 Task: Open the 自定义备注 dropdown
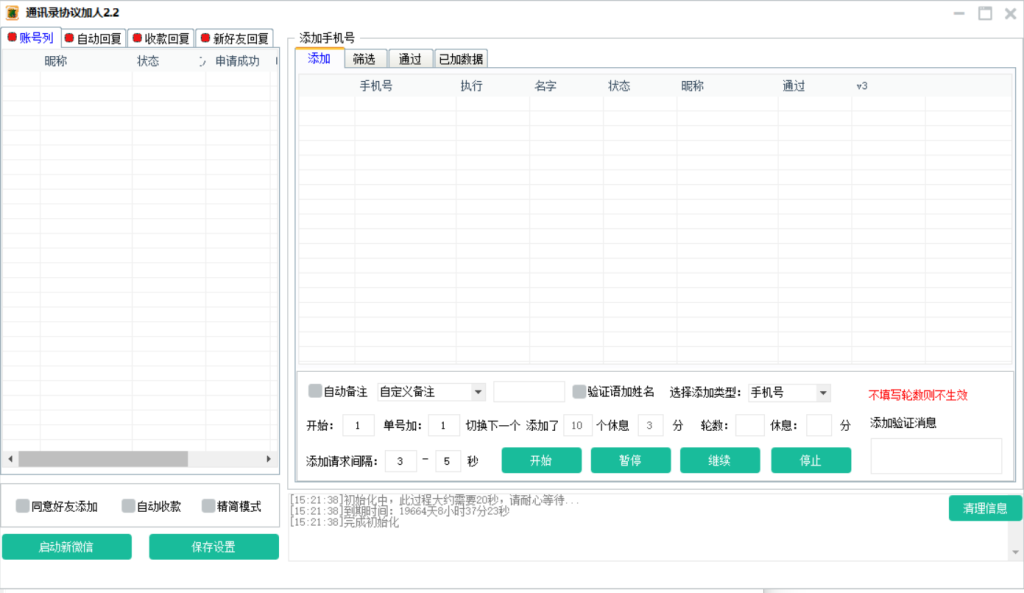pos(478,392)
